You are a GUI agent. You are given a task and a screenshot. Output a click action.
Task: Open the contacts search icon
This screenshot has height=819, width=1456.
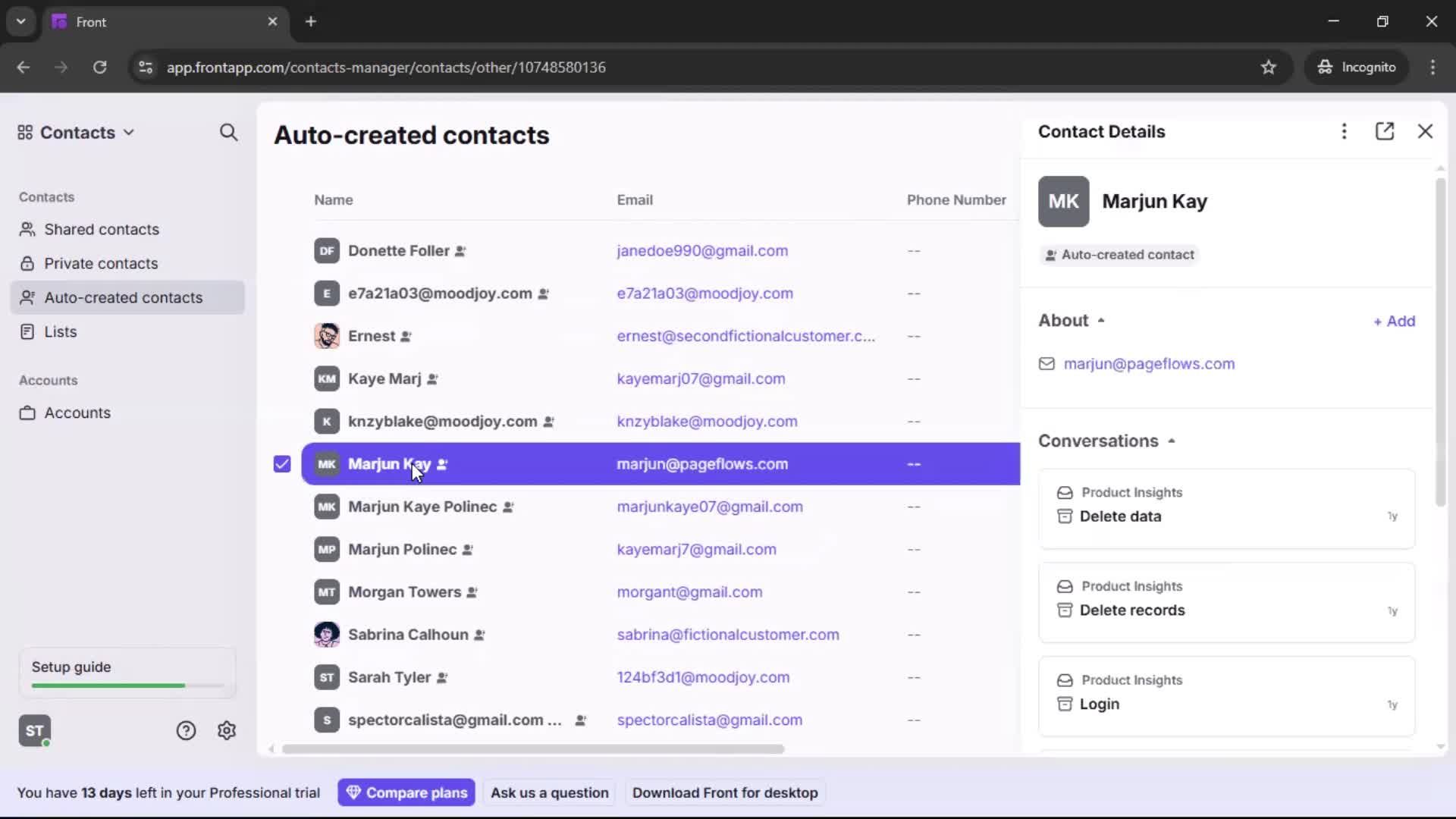click(228, 132)
